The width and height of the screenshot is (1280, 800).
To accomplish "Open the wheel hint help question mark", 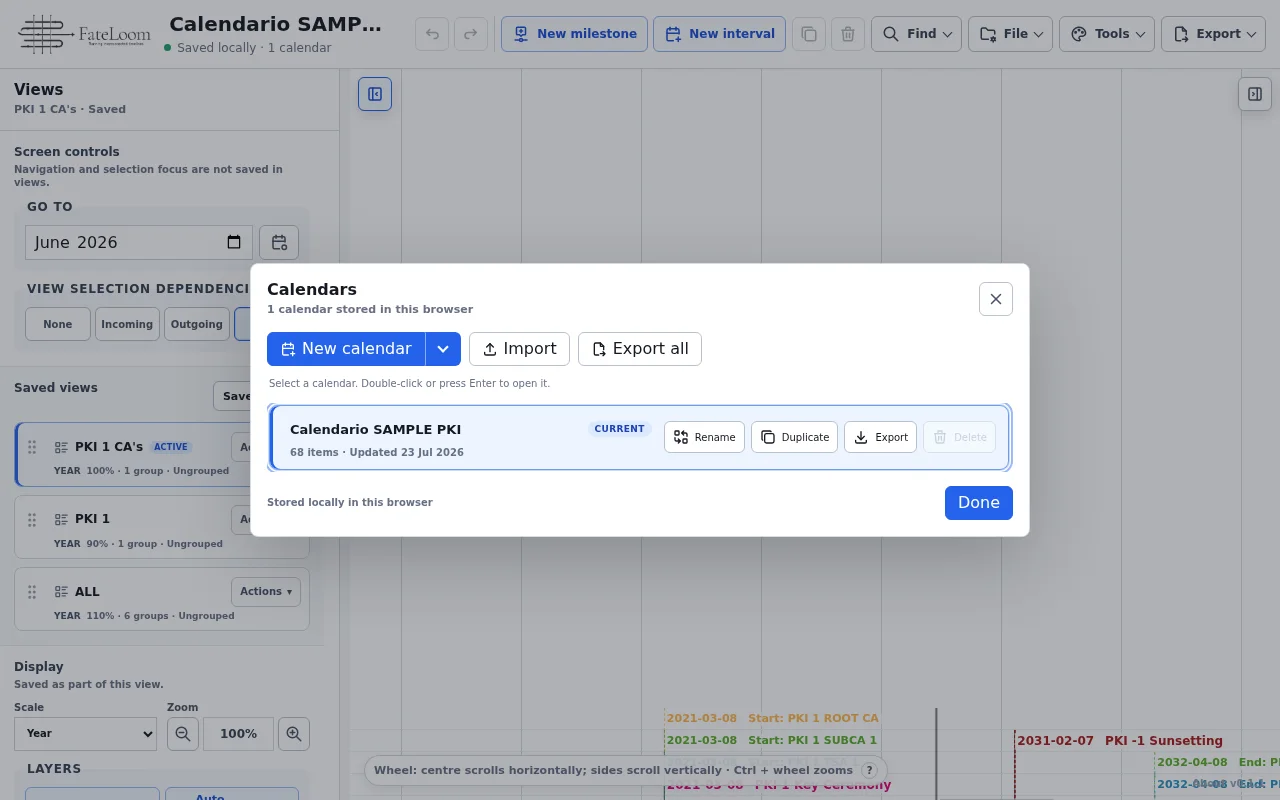I will pyautogui.click(x=870, y=770).
